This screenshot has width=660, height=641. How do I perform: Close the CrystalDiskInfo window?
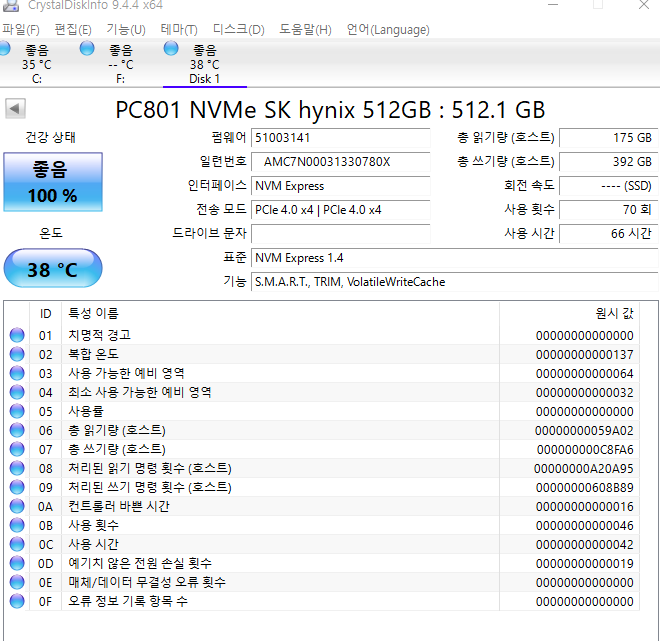click(644, 5)
